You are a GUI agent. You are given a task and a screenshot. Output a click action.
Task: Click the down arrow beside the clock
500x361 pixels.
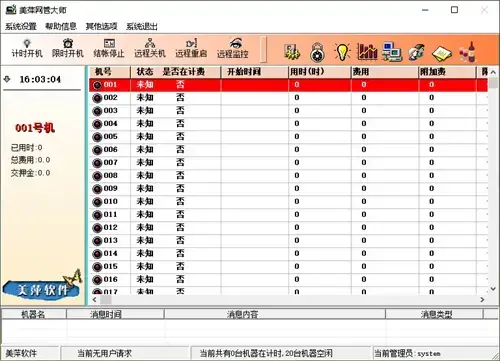click(x=7, y=79)
